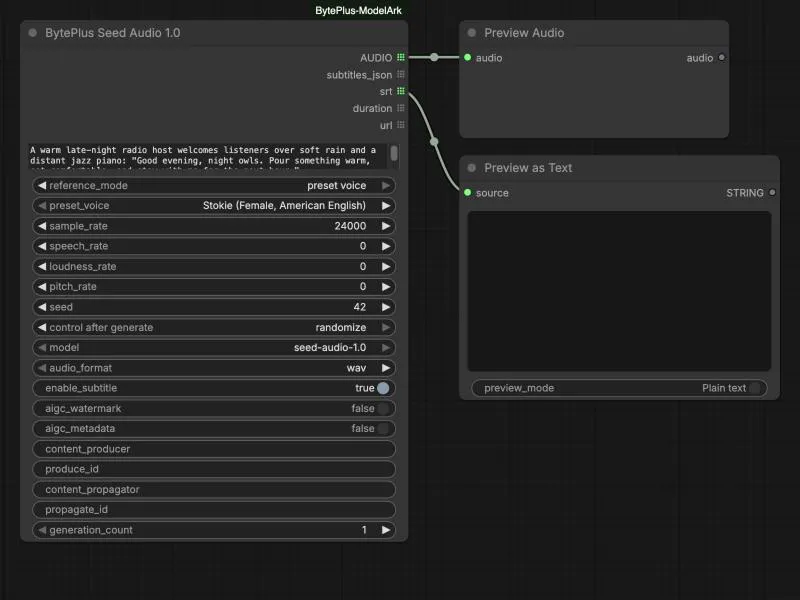800x600 pixels.
Task: Decrease sample_rate with left arrow
Action: click(42, 226)
